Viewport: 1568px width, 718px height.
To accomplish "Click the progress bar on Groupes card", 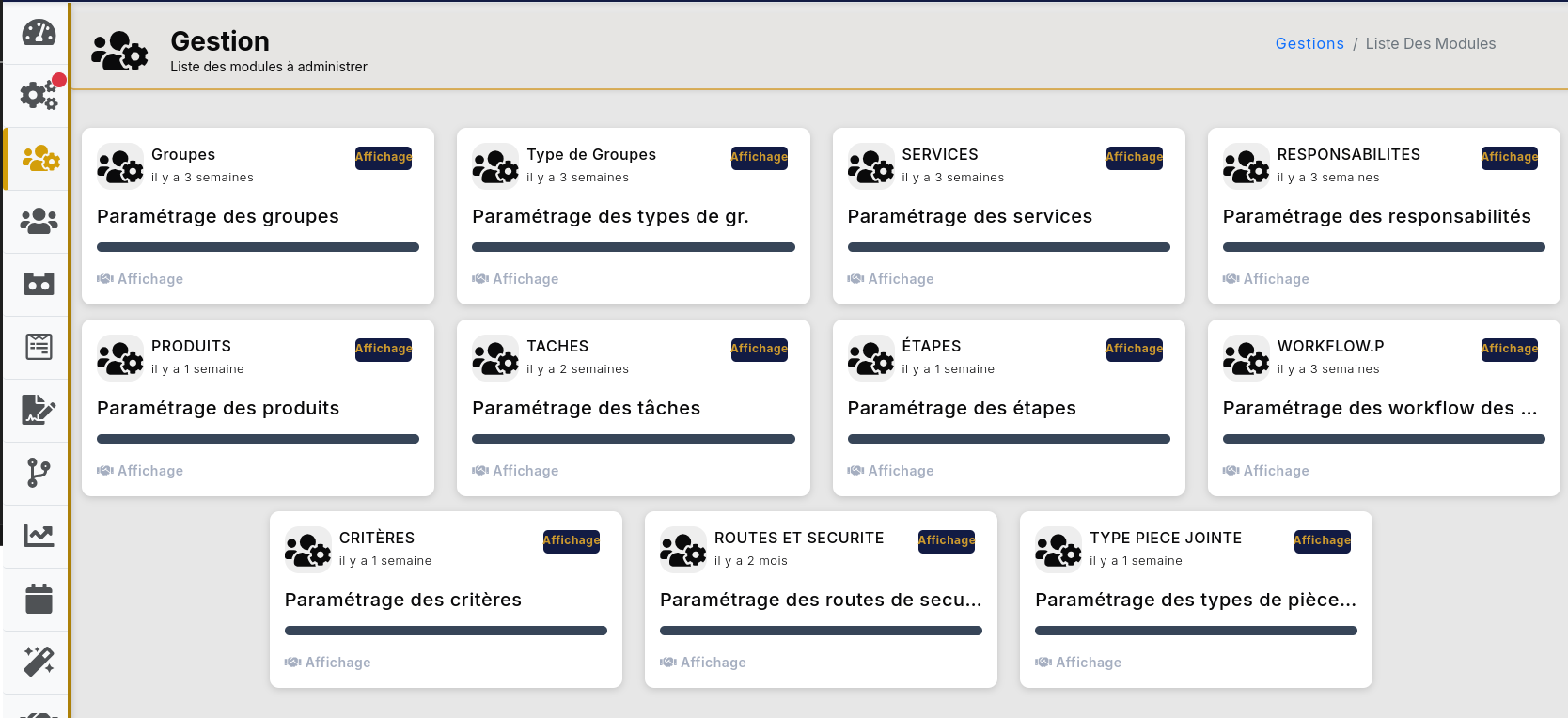I will [258, 247].
